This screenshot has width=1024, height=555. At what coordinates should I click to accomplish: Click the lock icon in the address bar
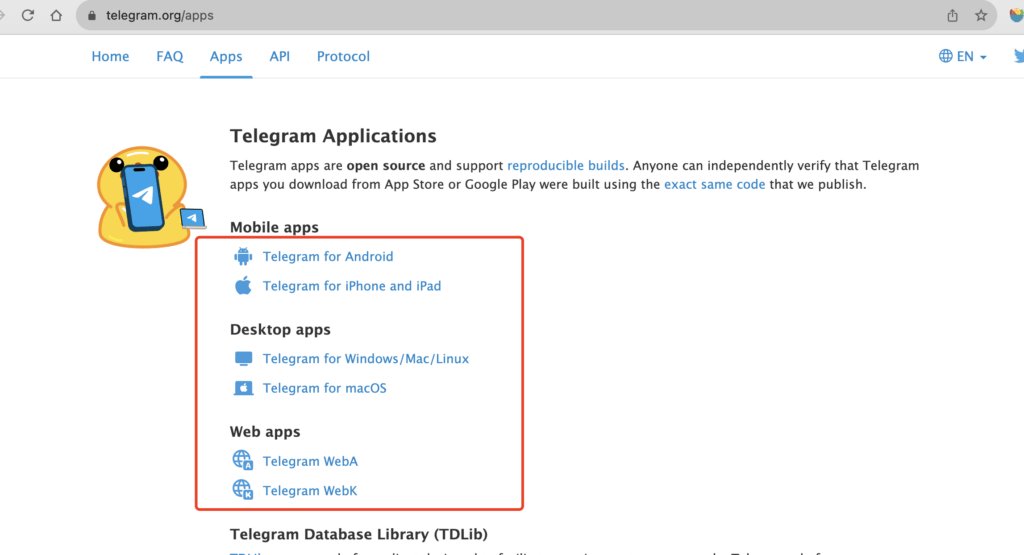click(91, 16)
